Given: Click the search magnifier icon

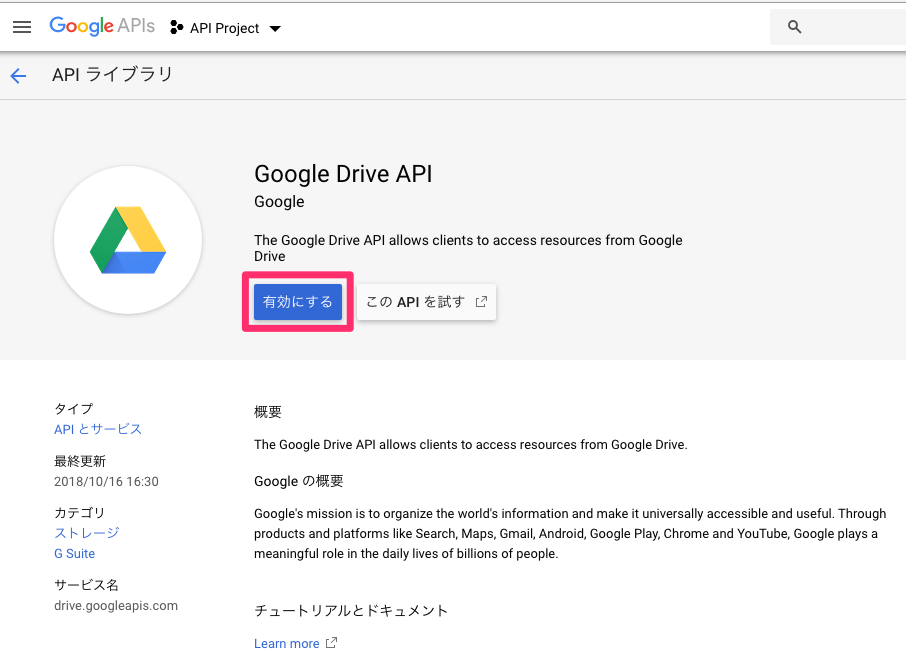Looking at the screenshot, I should pyautogui.click(x=794, y=27).
